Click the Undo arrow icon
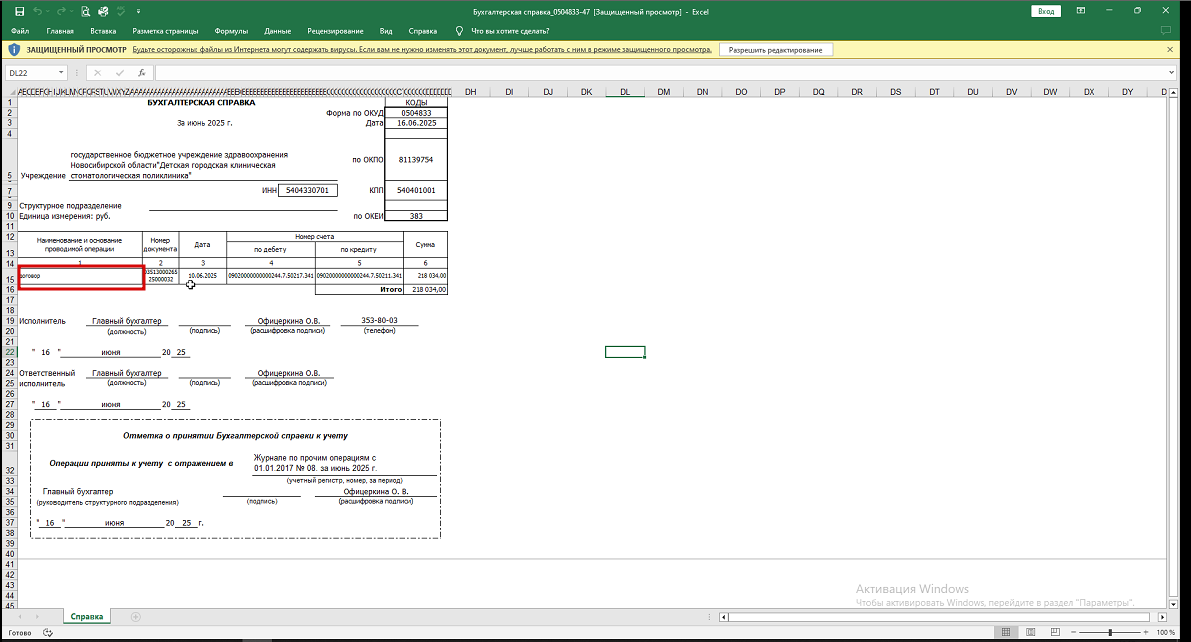Screen dimensions: 1191x642 (x=38, y=11)
